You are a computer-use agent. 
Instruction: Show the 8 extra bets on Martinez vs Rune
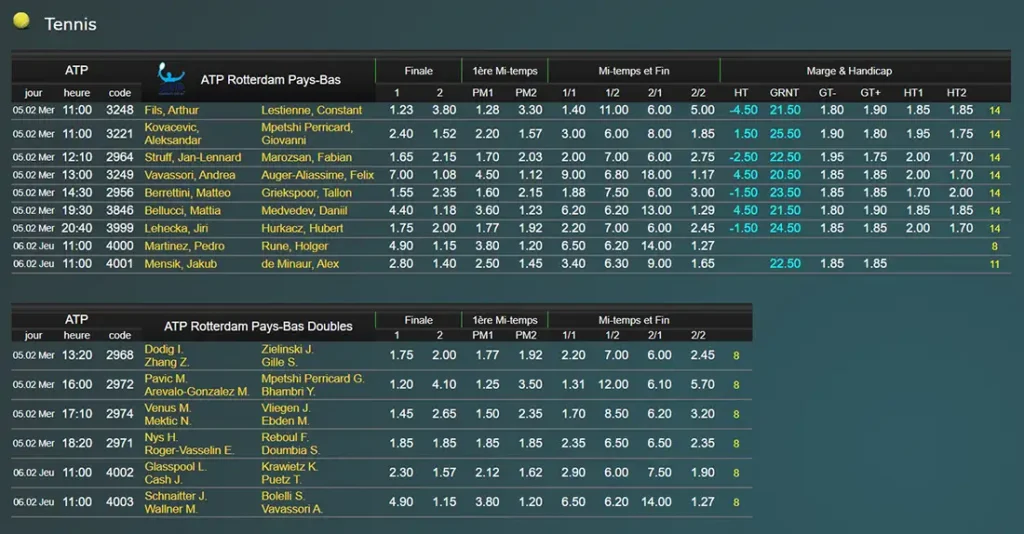[994, 246]
